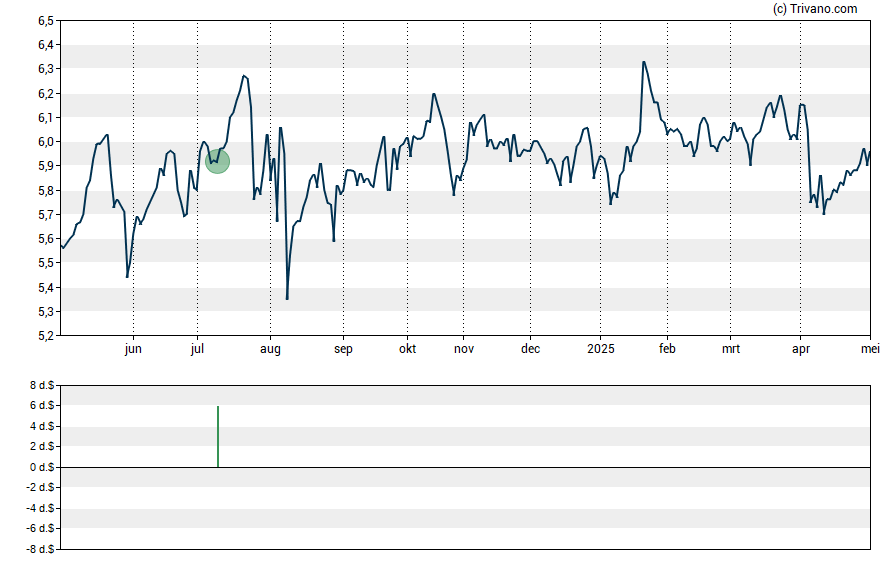Click the Trivano.com copyright text

click(x=815, y=8)
